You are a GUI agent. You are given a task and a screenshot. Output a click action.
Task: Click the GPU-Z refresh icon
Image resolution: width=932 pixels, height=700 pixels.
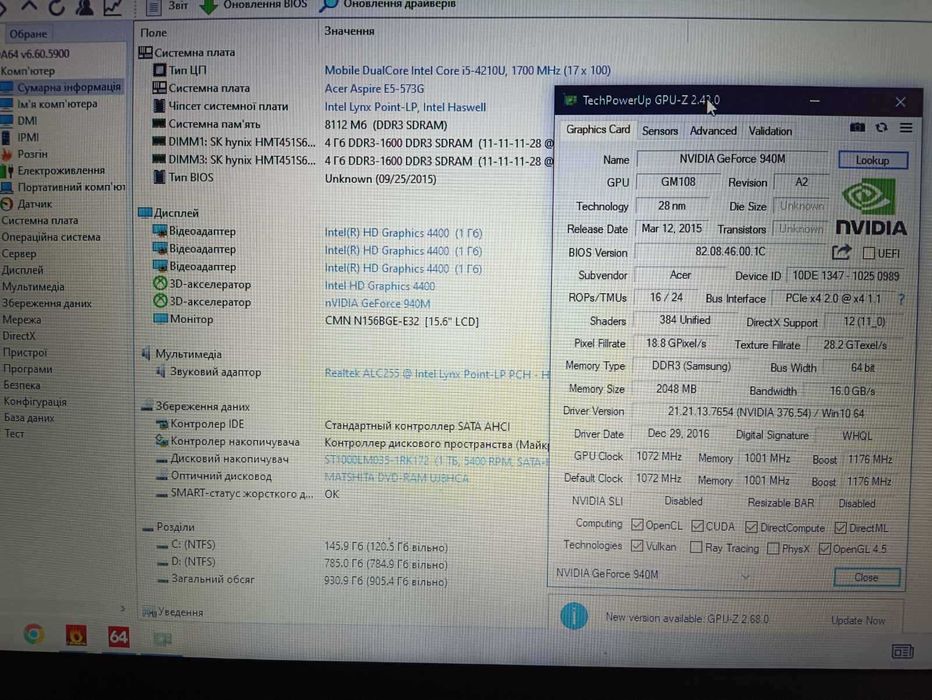881,128
